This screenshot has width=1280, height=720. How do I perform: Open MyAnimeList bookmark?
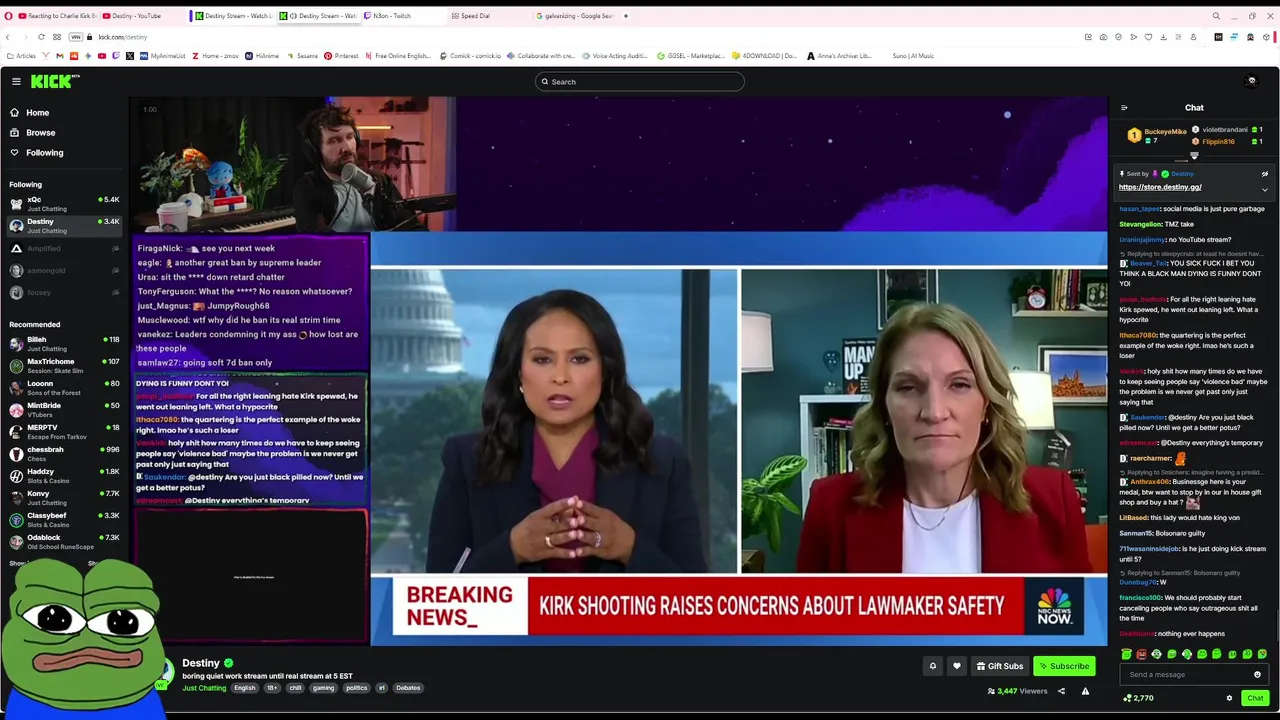pyautogui.click(x=163, y=56)
